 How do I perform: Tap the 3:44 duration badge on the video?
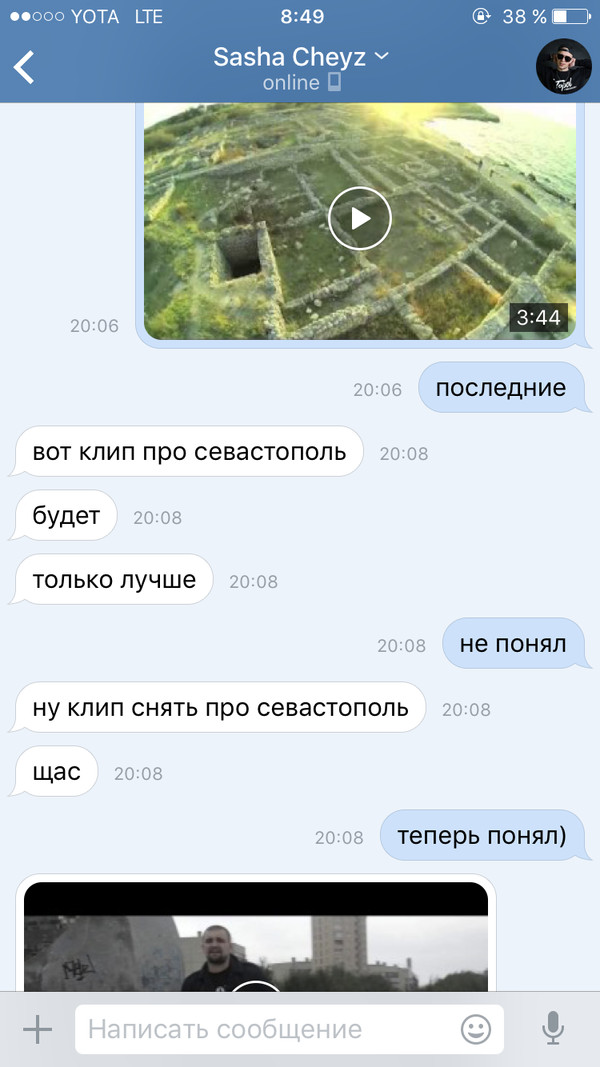[538, 317]
